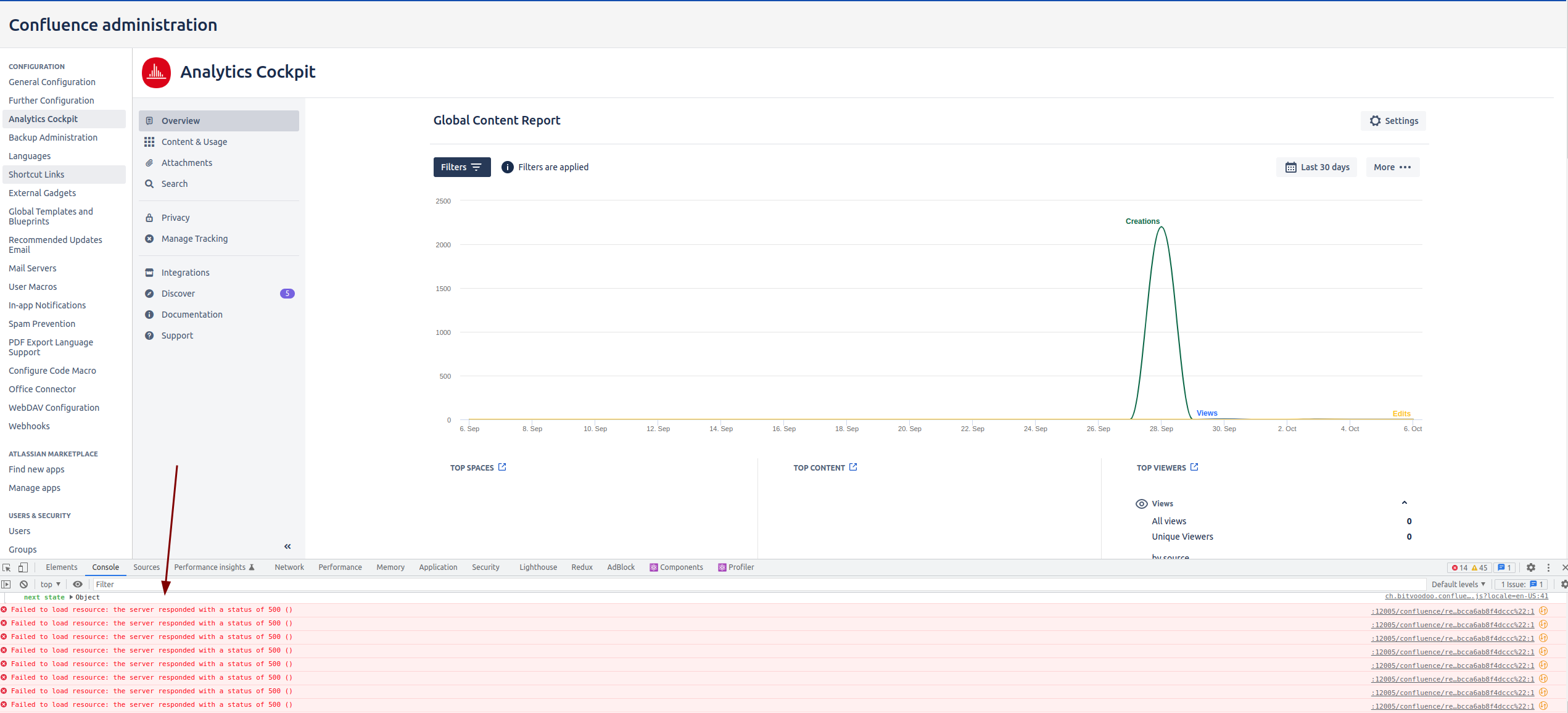
Task: Click the eye live expression icon
Action: (78, 584)
